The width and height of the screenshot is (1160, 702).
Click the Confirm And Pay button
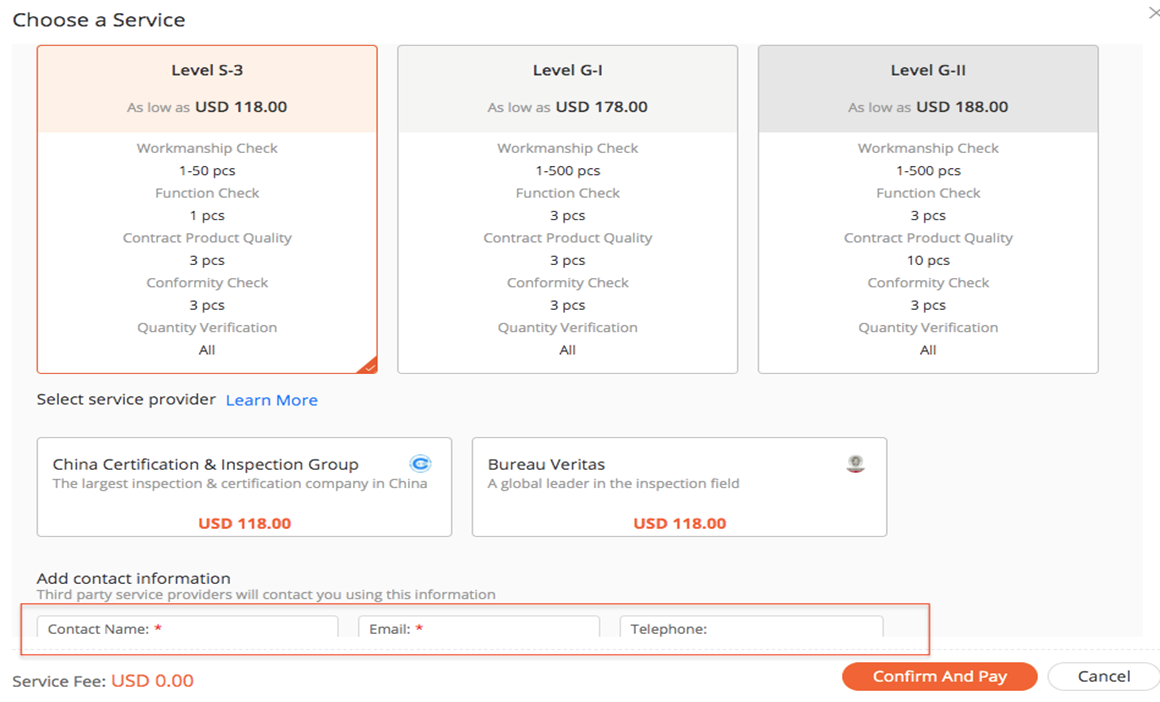pyautogui.click(x=940, y=676)
